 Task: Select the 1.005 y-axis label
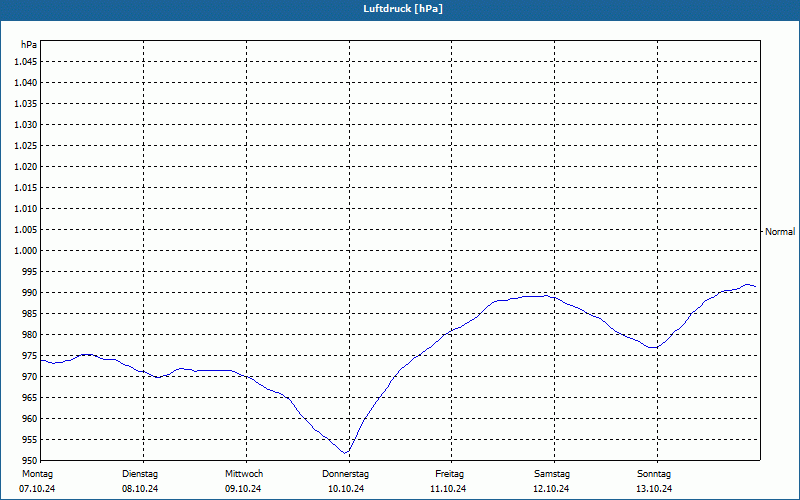(26, 230)
